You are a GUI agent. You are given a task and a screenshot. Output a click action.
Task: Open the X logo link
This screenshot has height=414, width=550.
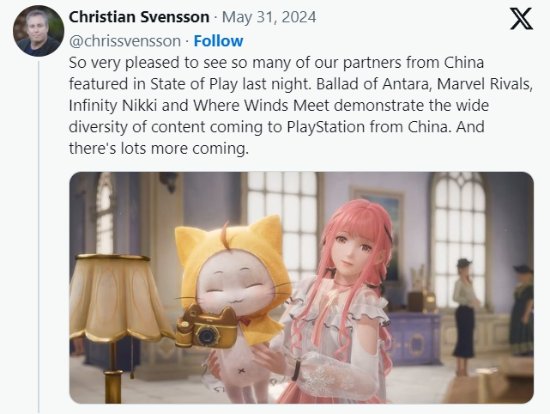521,19
